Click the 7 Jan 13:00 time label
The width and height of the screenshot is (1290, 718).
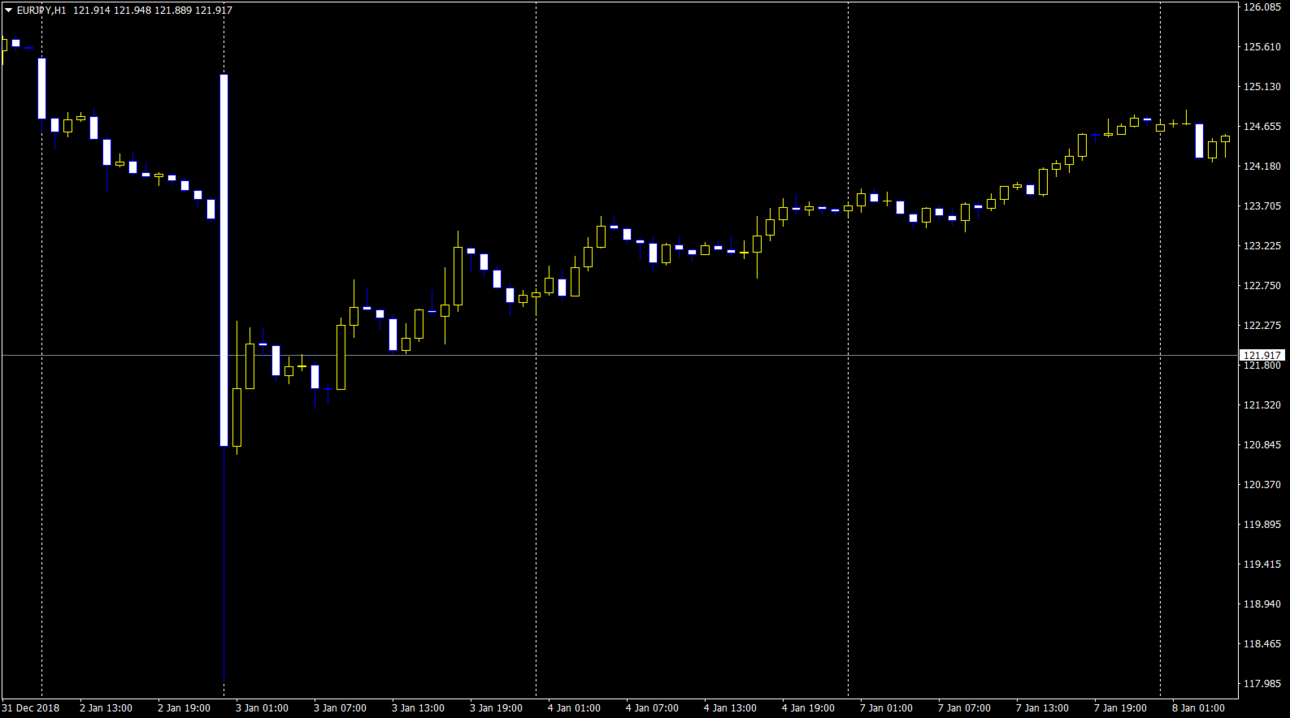pyautogui.click(x=1042, y=708)
